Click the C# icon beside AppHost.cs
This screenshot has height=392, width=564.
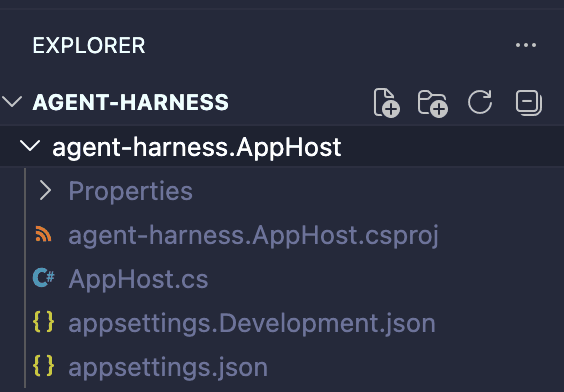click(x=44, y=278)
